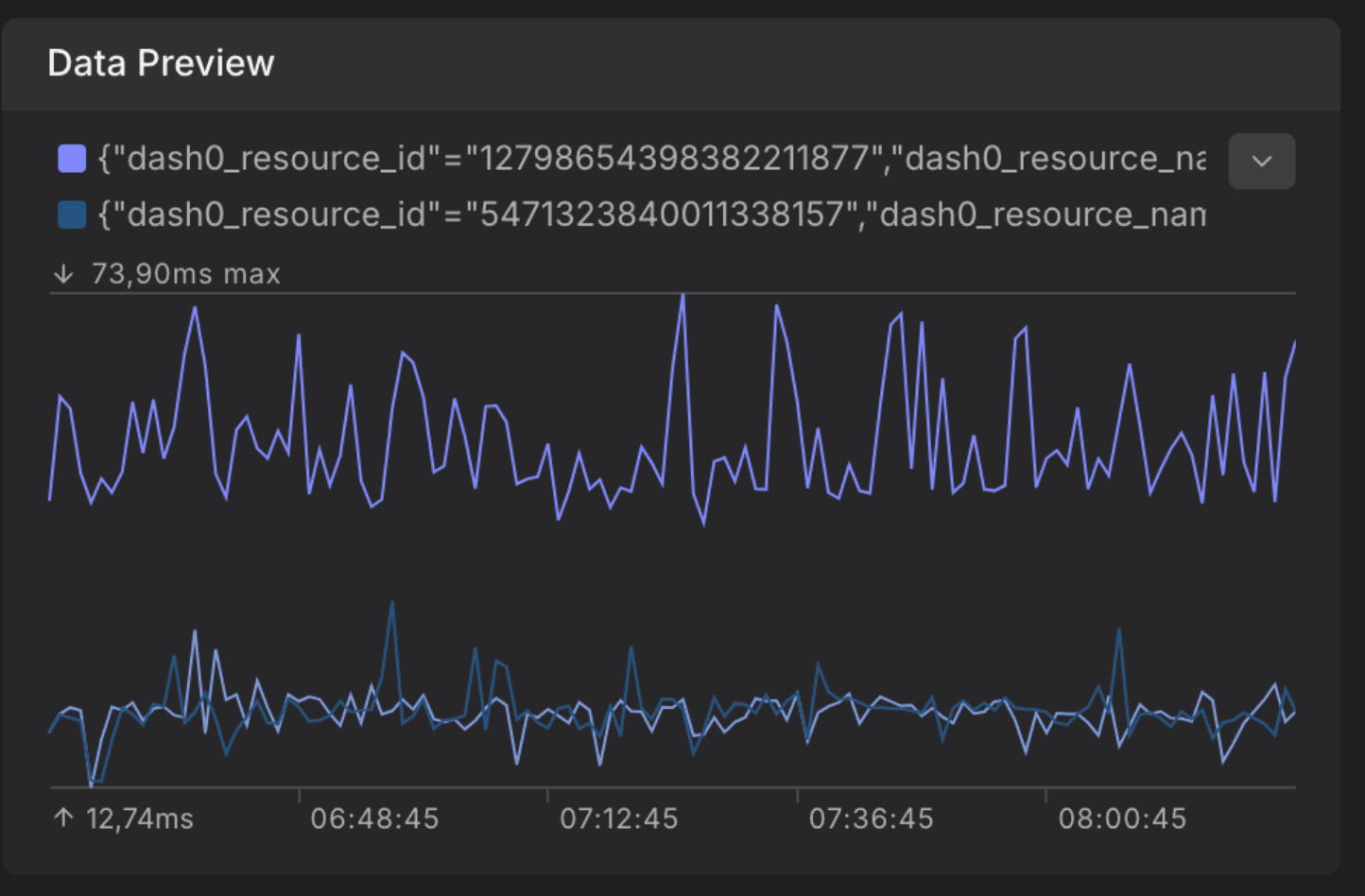Click the 07:12:45 time axis label
Viewport: 1365px width, 896px height.
click(x=619, y=818)
